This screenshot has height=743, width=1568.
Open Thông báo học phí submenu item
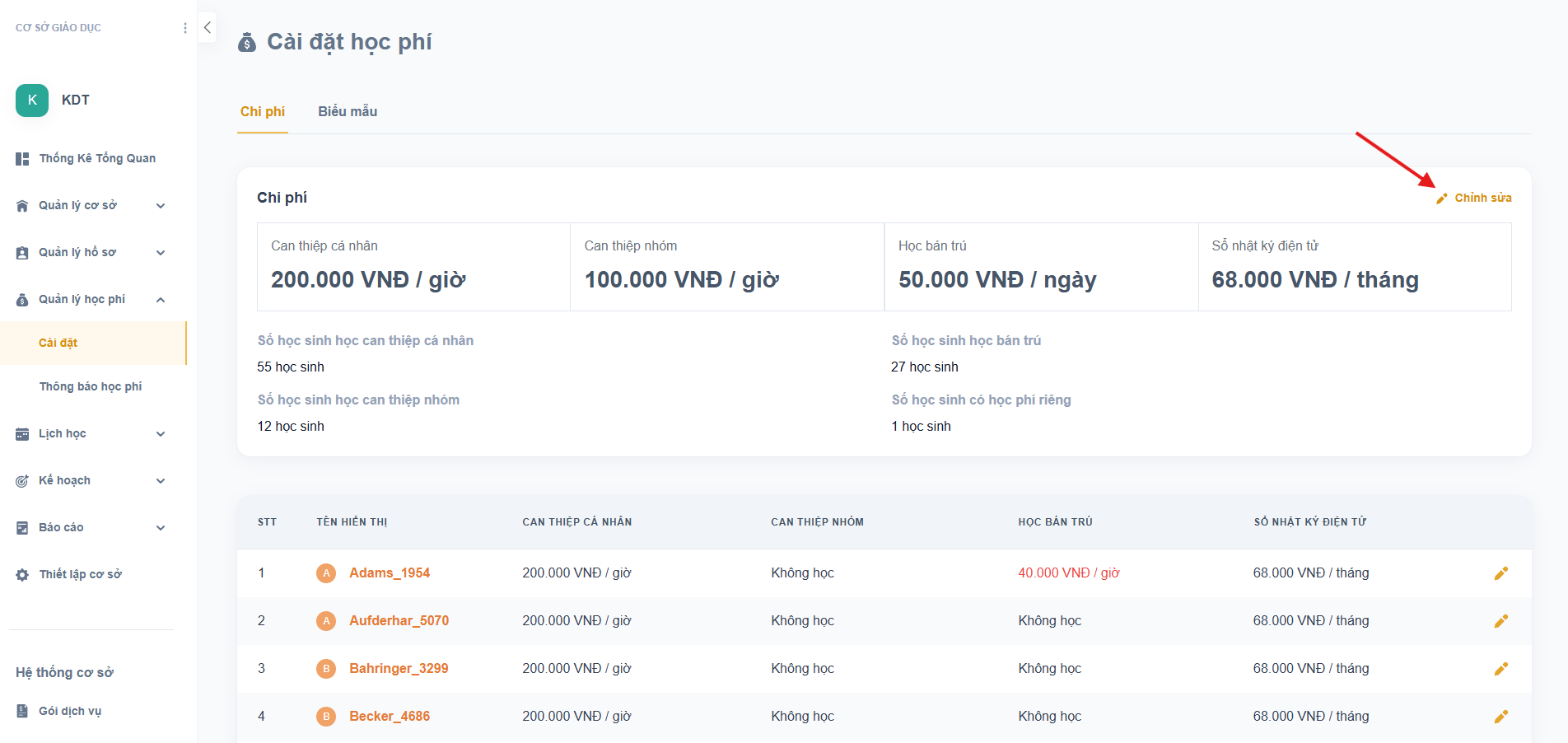91,386
